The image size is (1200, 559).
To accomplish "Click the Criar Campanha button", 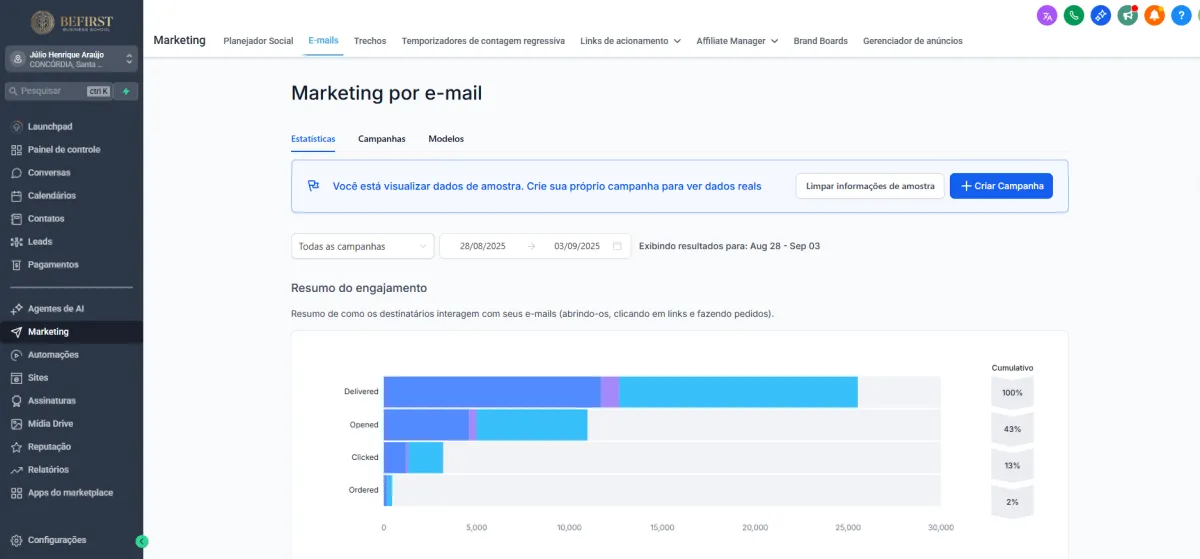I will coord(1001,186).
